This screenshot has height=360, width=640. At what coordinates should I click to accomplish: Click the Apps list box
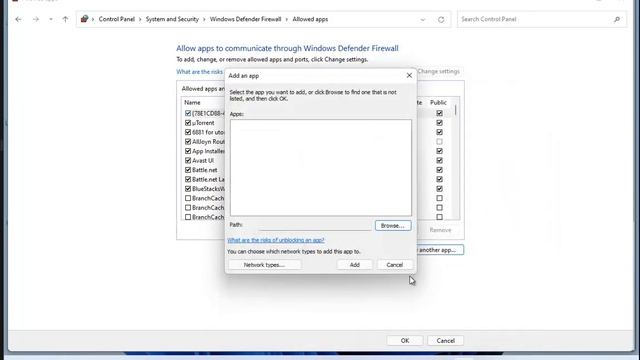(x=321, y=168)
